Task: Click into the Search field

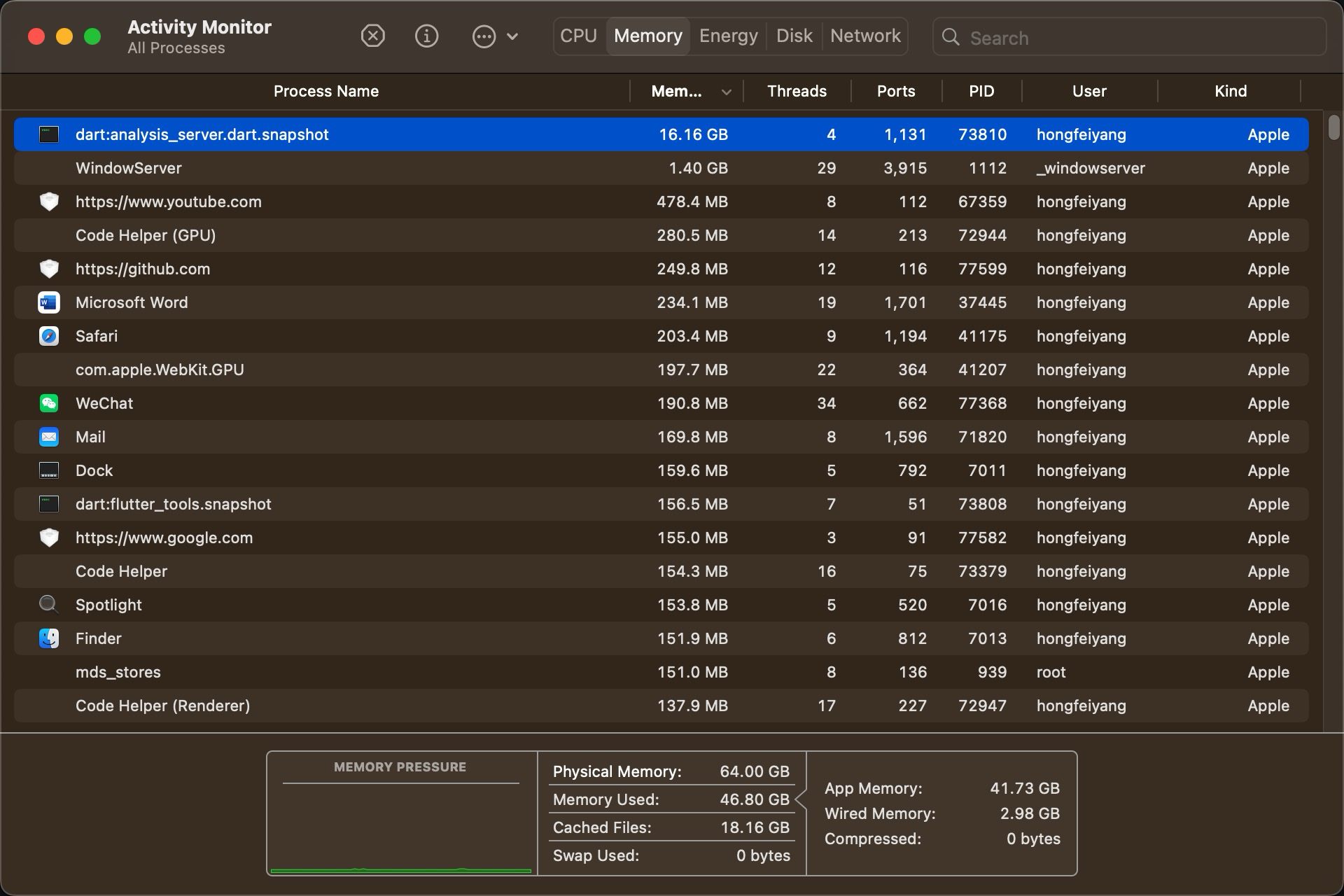Action: coord(1129,37)
